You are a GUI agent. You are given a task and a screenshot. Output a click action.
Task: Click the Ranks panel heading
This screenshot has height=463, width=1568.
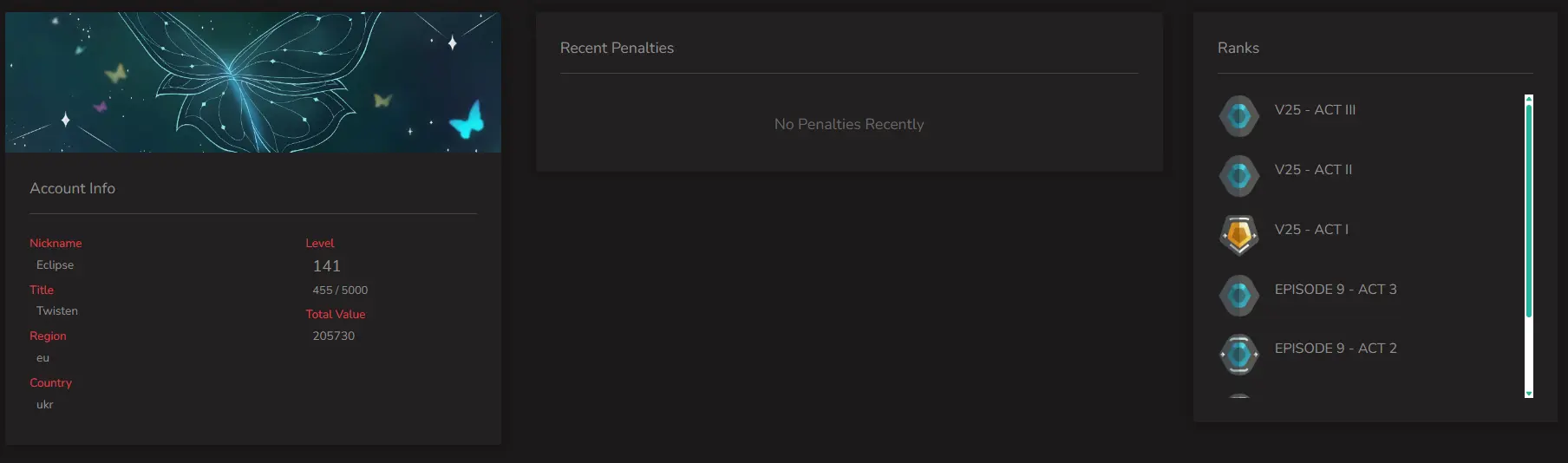[x=1238, y=49]
